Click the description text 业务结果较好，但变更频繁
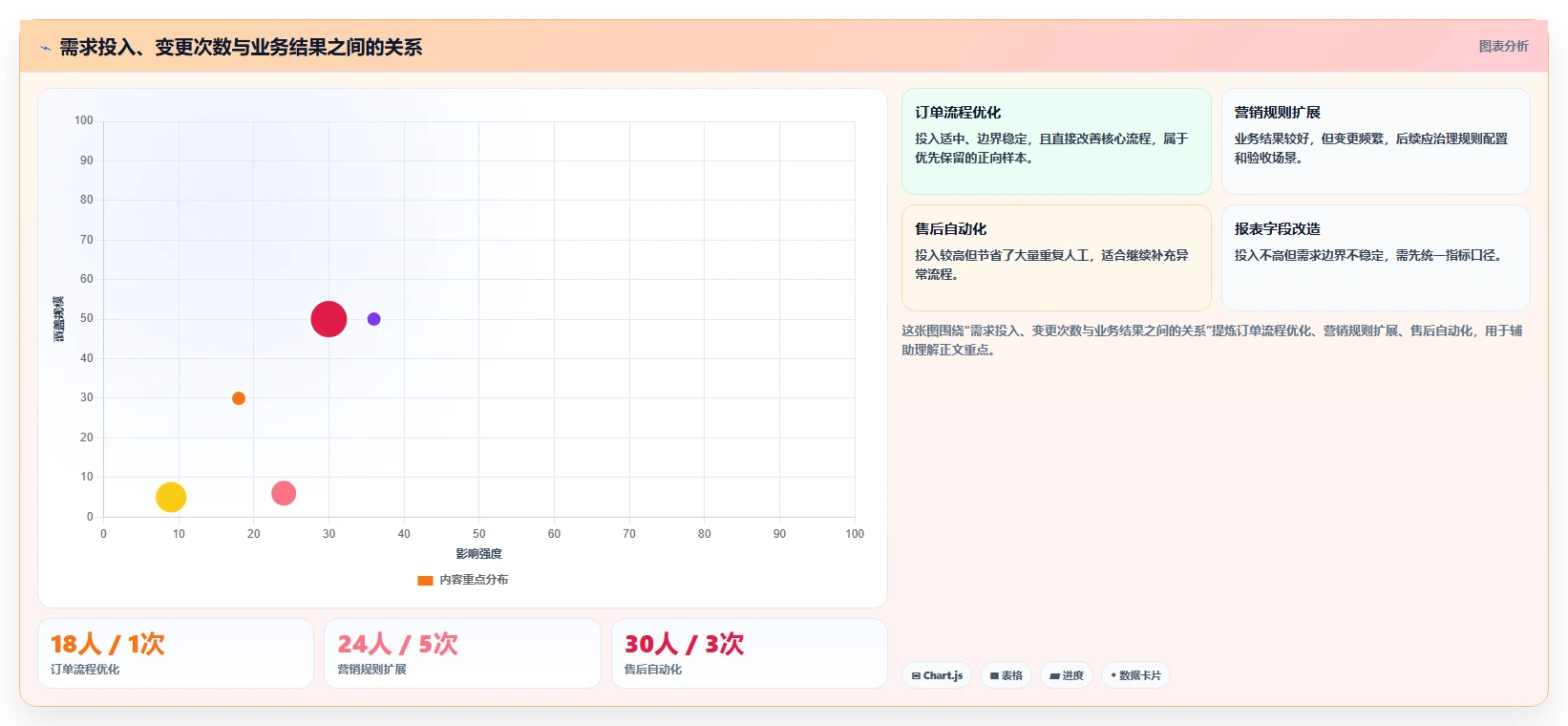 click(1370, 148)
